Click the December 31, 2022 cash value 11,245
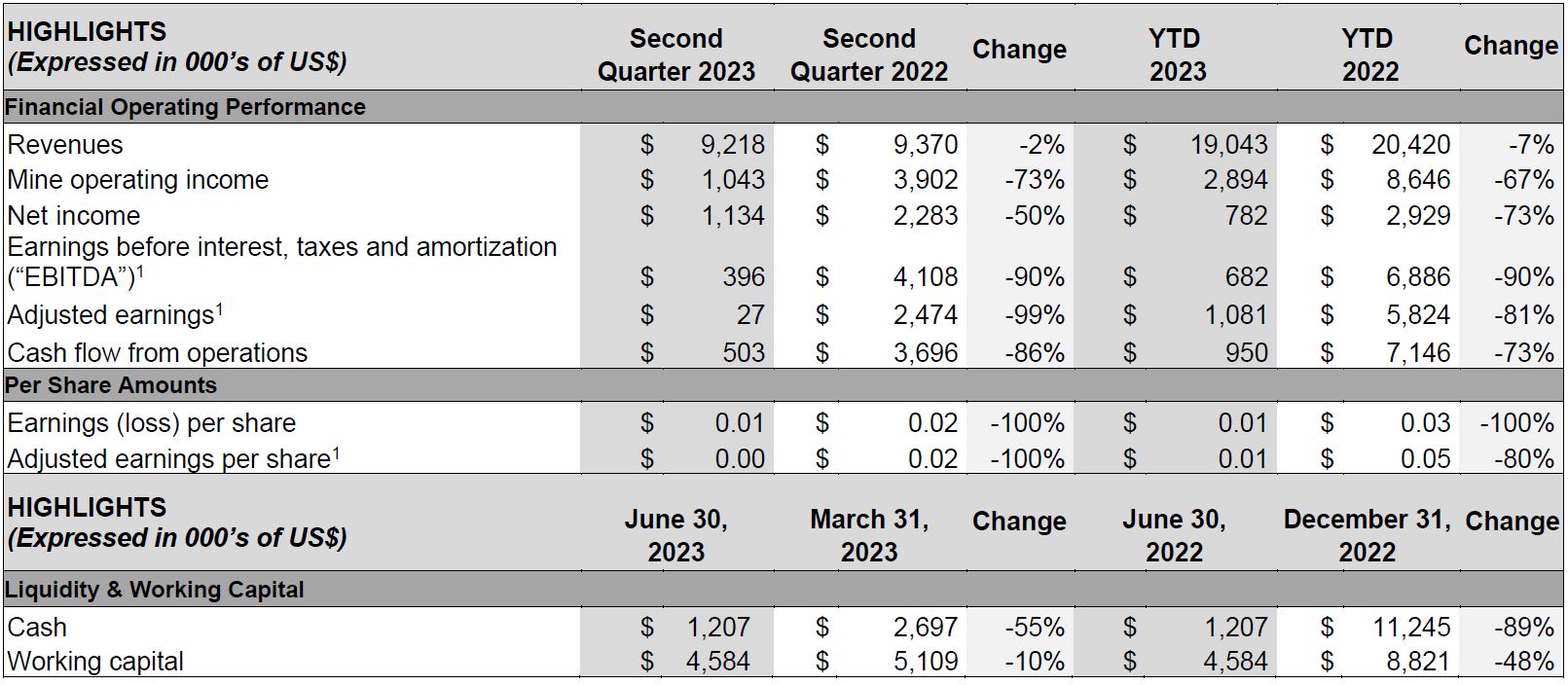The height and width of the screenshot is (685, 1568). [x=1410, y=628]
